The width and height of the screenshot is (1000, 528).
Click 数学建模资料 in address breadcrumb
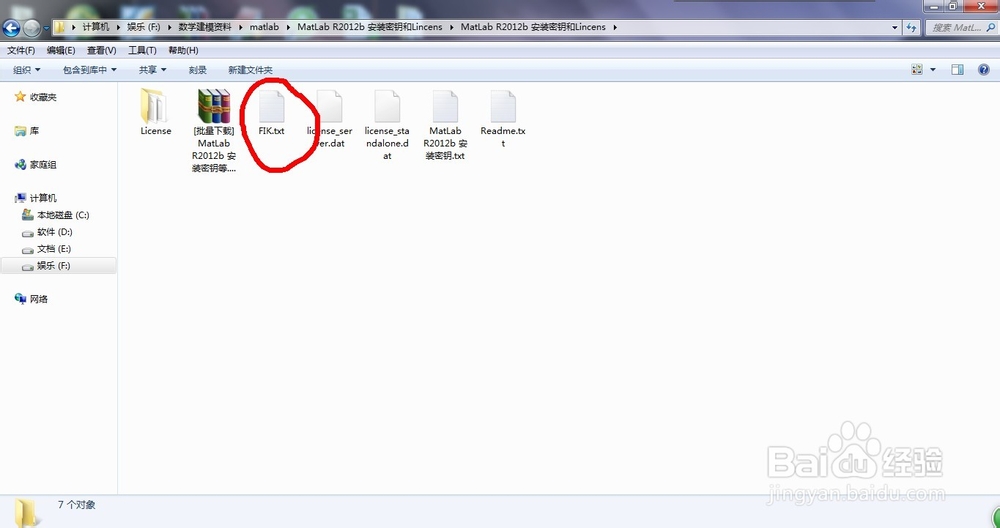205,27
